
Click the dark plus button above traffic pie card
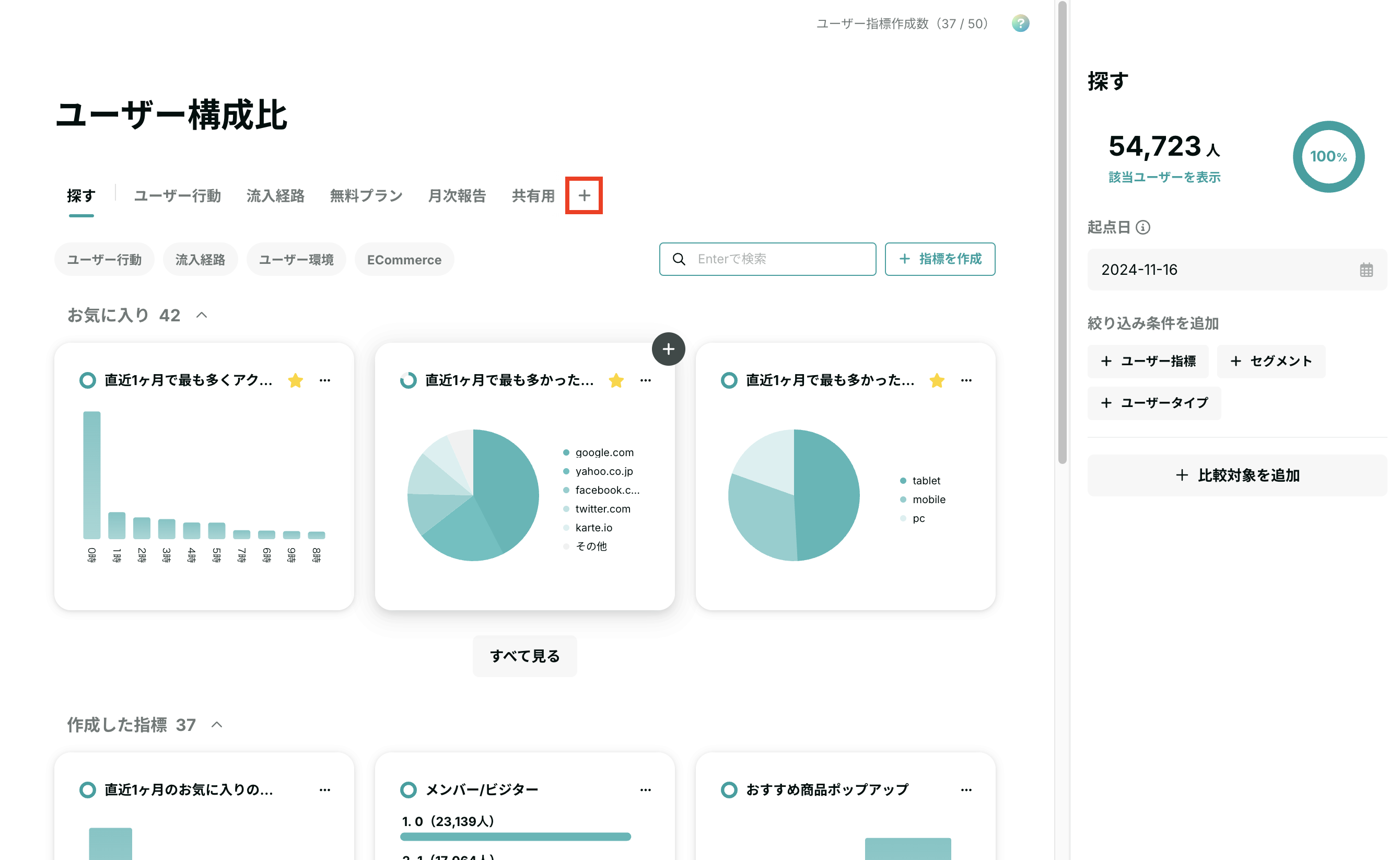[x=668, y=348]
